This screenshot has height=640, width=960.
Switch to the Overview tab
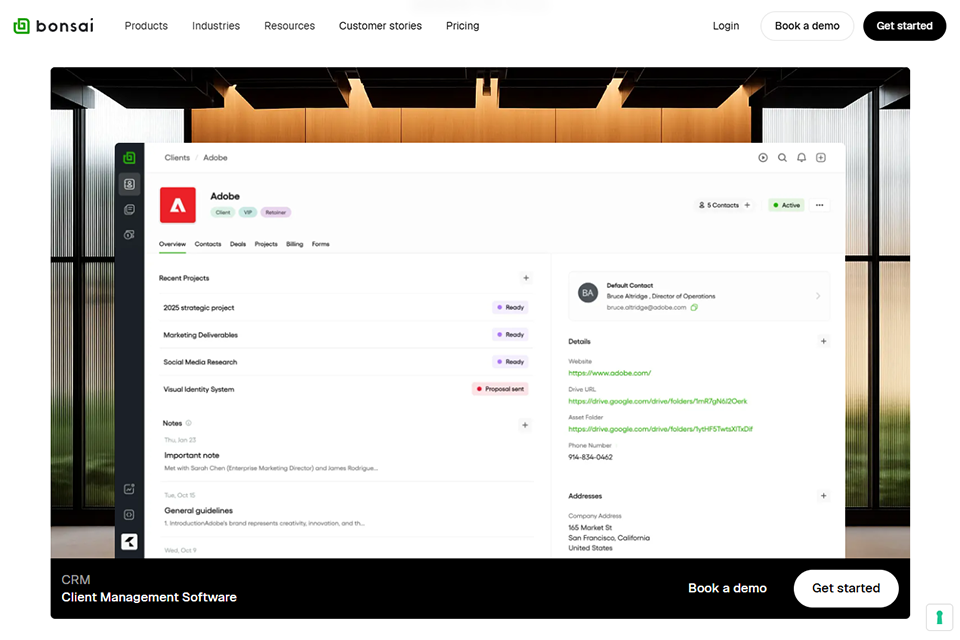[x=172, y=244]
